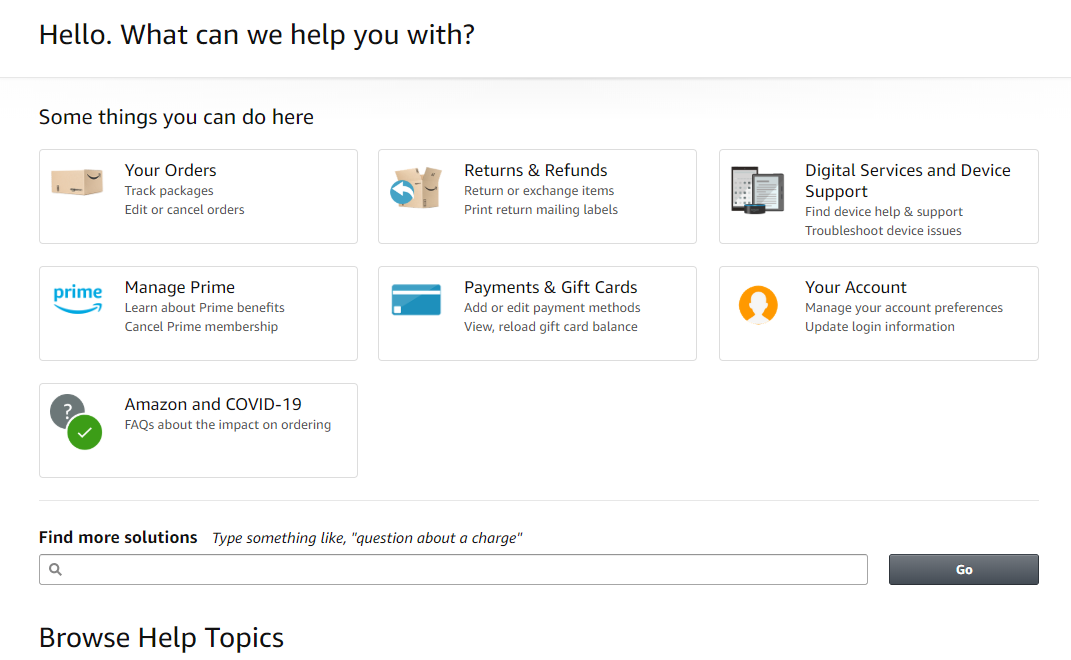Click 'View, reload gift card balance' text
Screen dimensions: 1071x660
pos(551,327)
